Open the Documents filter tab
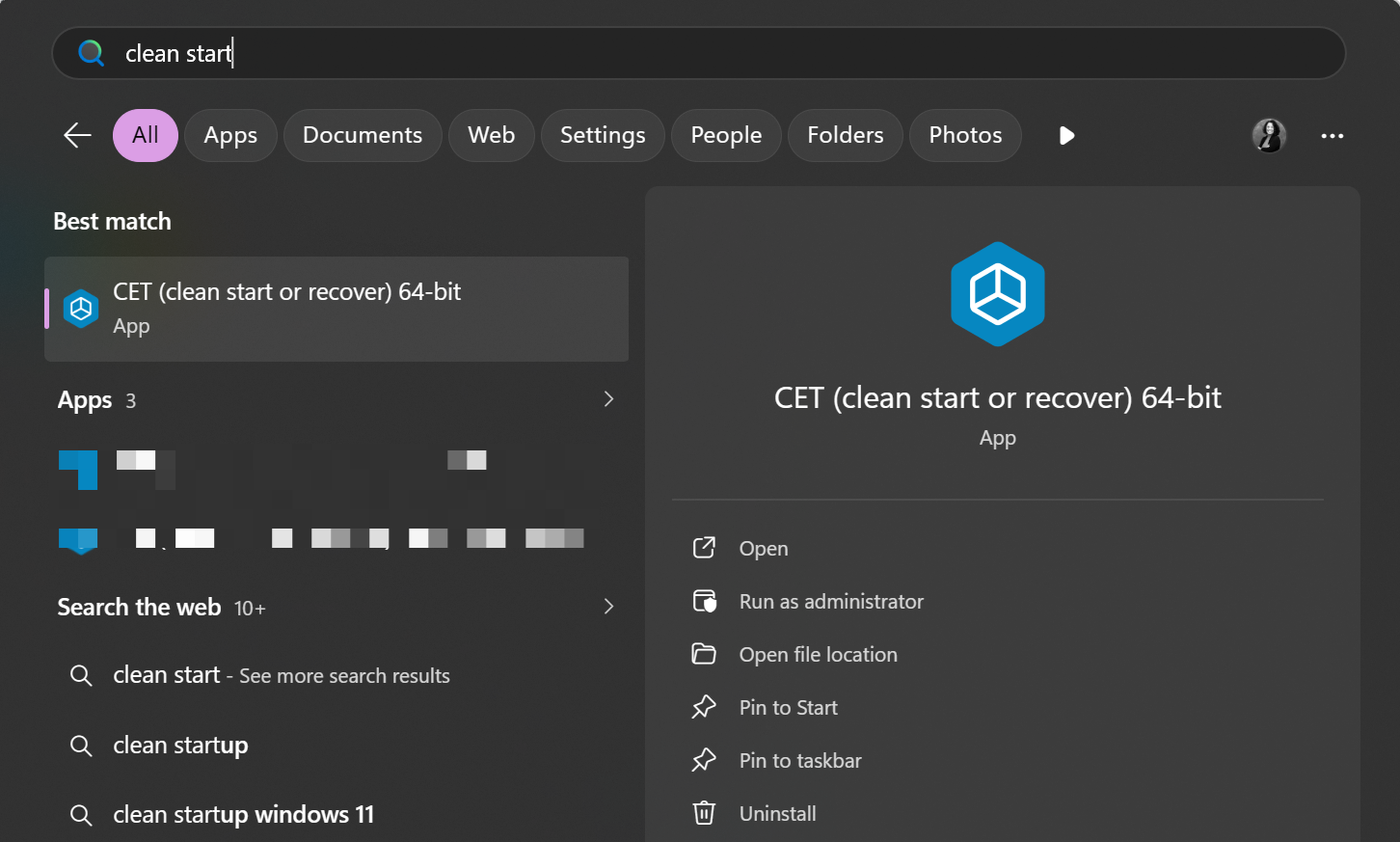Viewport: 1400px width, 842px height. tap(363, 135)
